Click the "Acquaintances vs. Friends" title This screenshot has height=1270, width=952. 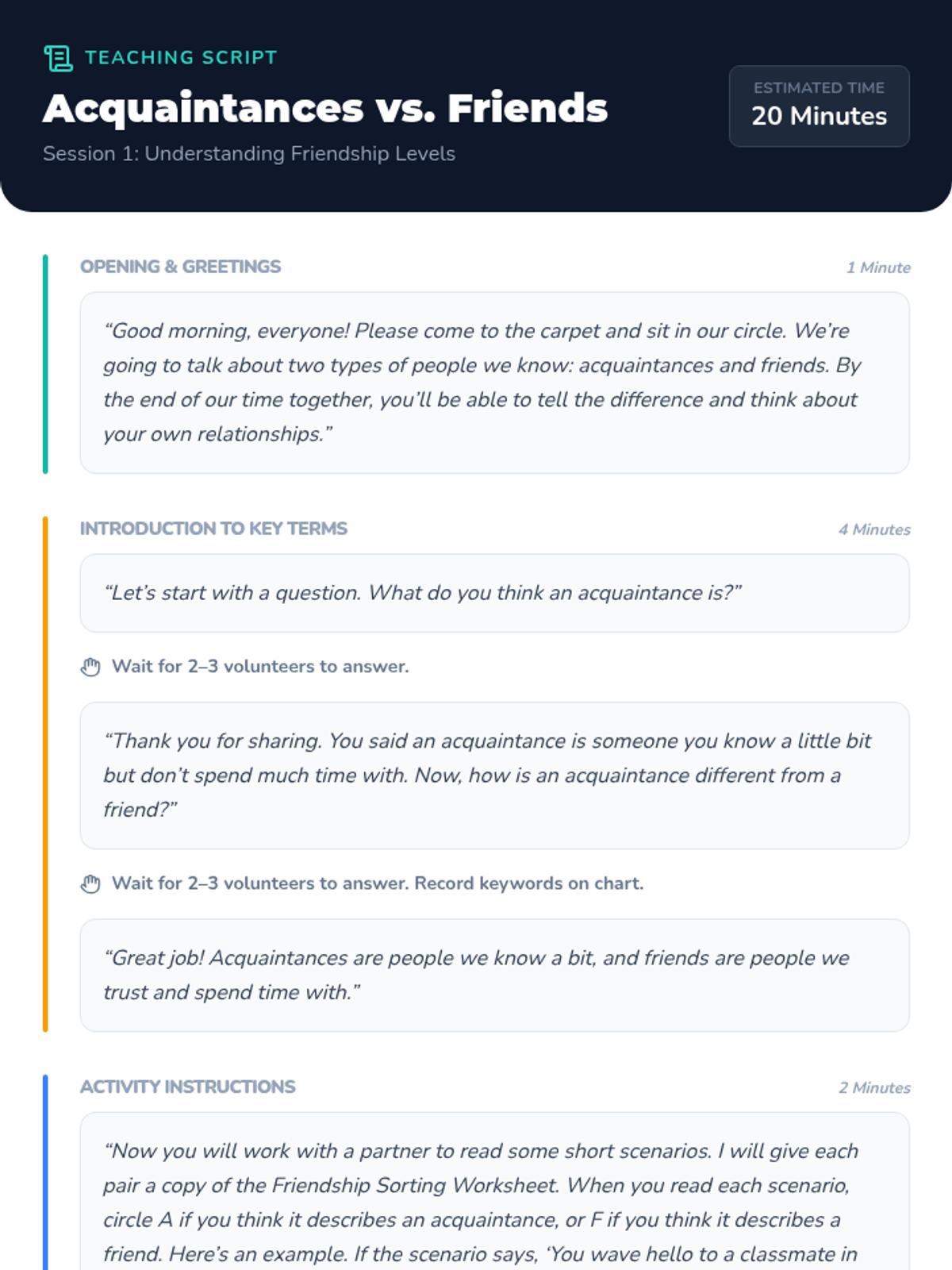[x=325, y=108]
